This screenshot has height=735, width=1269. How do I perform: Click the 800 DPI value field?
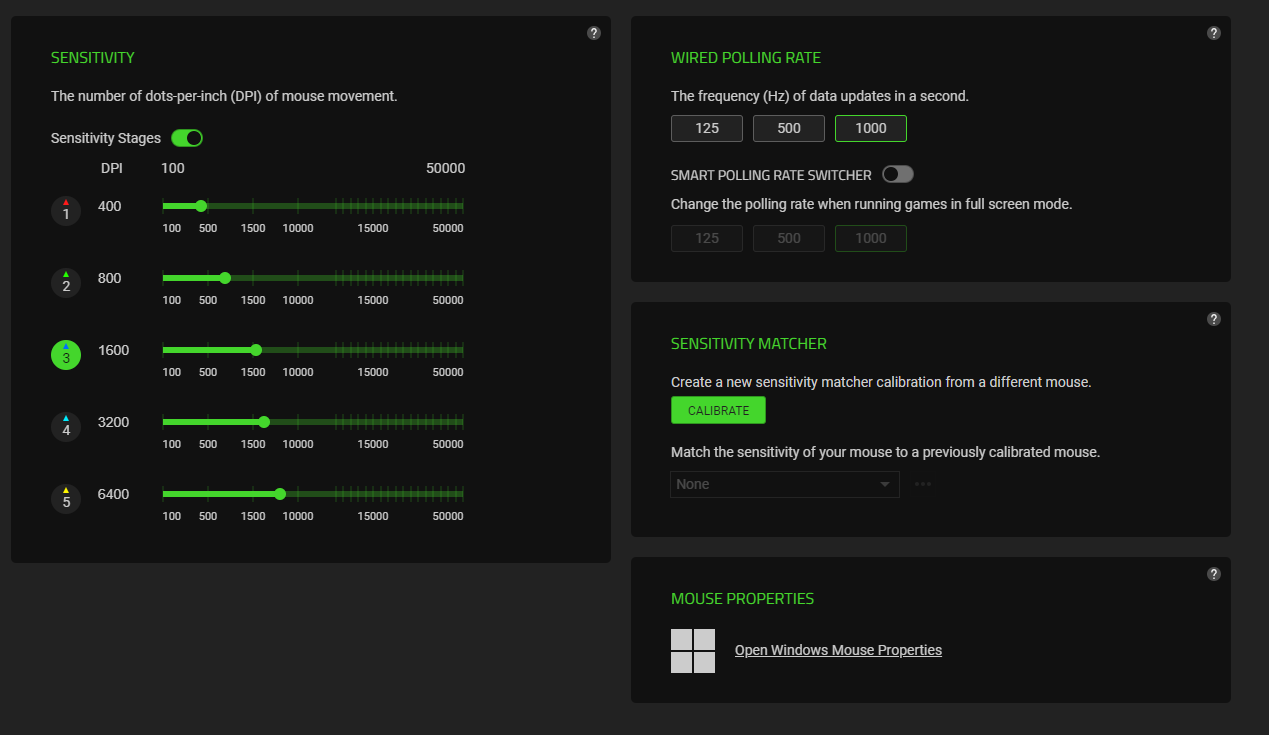[110, 278]
